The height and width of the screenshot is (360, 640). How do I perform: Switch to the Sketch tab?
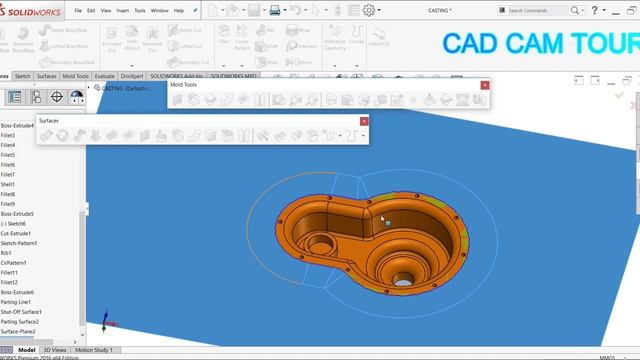pos(22,76)
